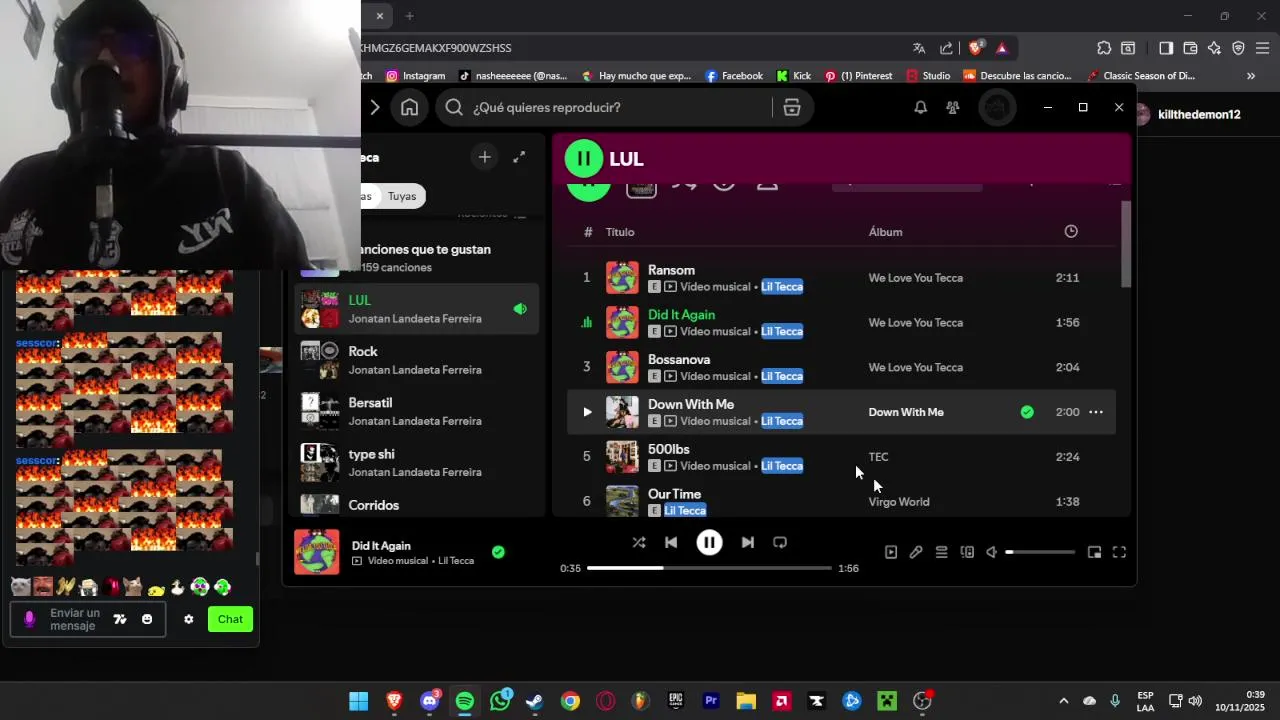Select the Ransom track title
Screen dimensions: 1280x720
tap(671, 270)
